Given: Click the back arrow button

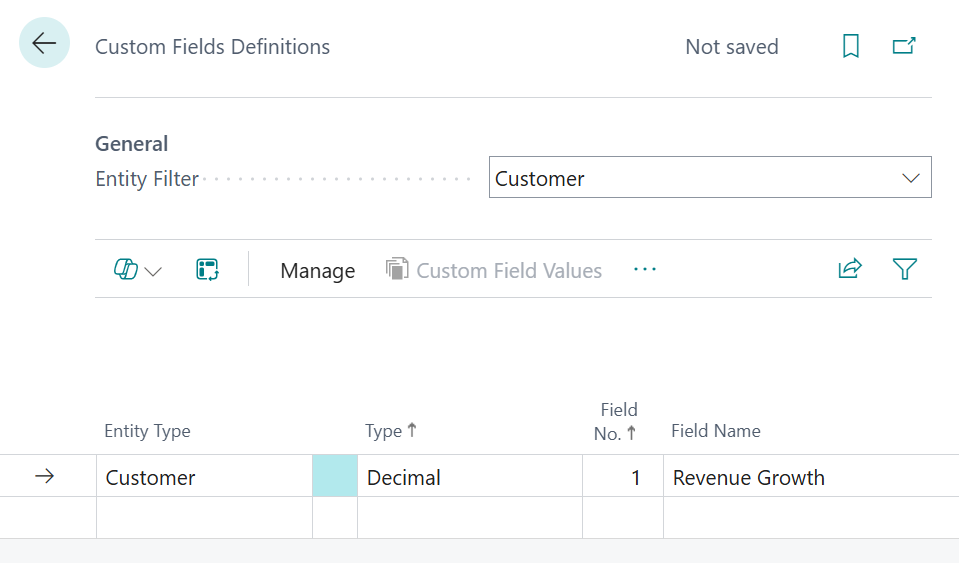Looking at the screenshot, I should point(44,43).
